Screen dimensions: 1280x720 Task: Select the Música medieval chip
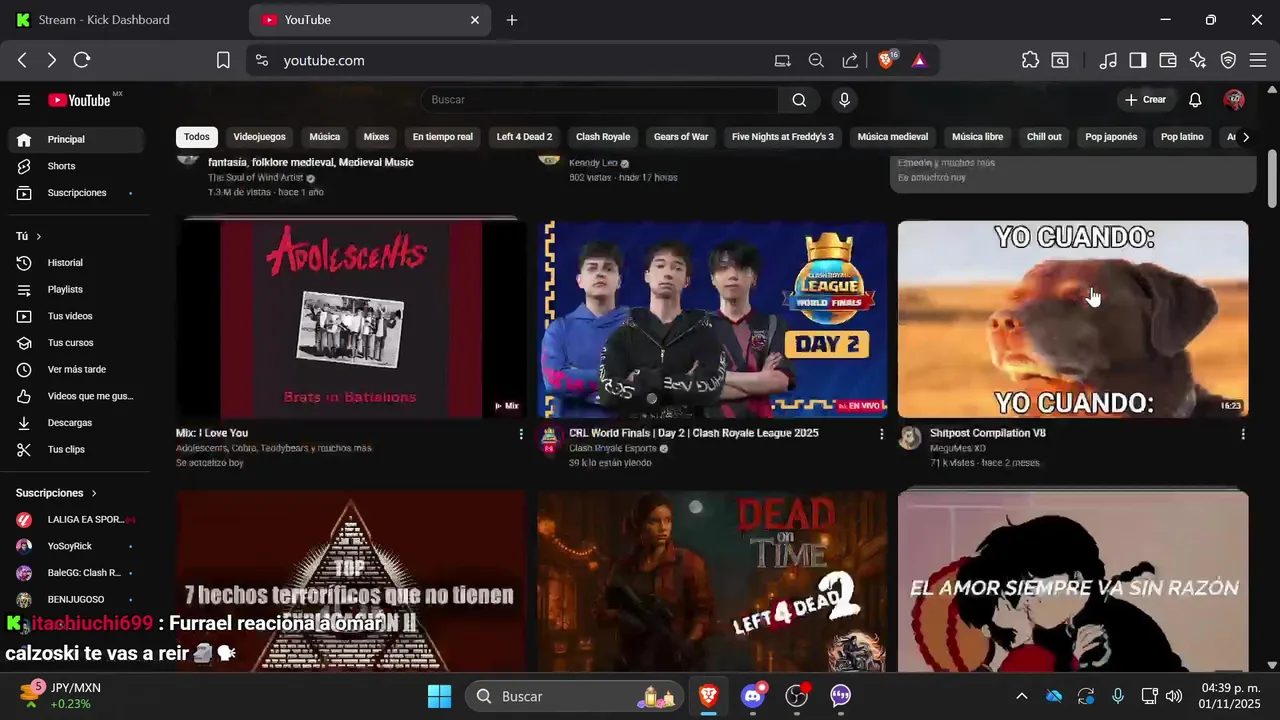(x=892, y=137)
